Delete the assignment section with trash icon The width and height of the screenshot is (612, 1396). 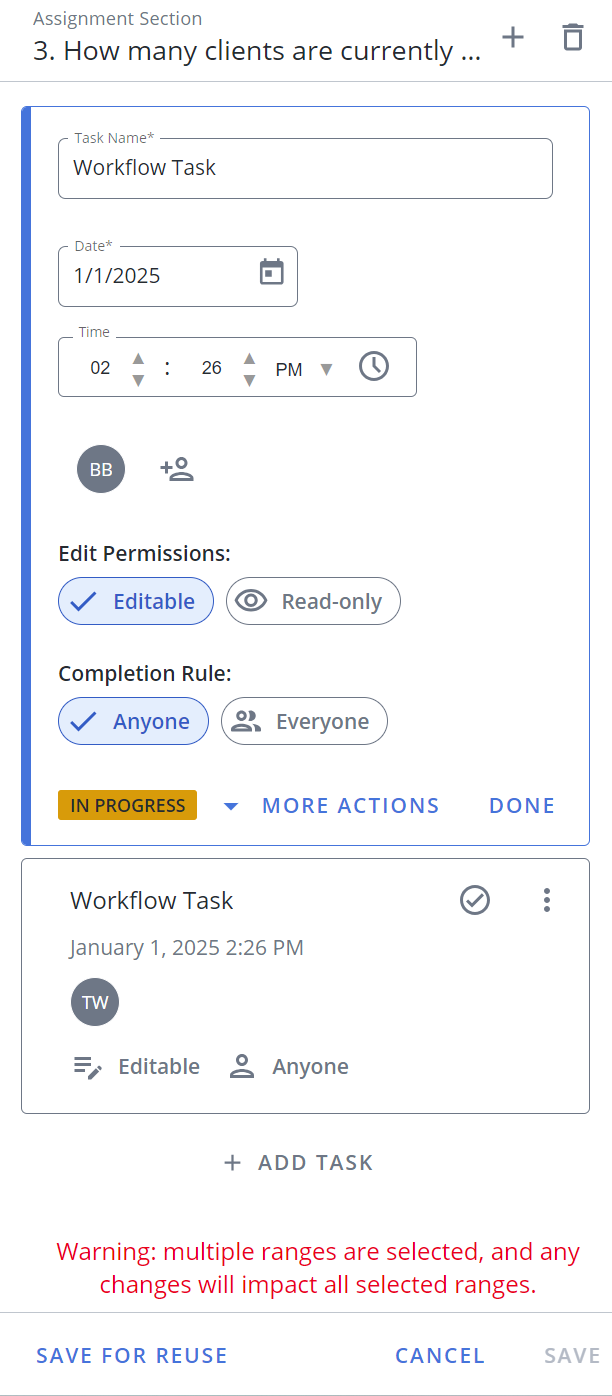point(572,38)
